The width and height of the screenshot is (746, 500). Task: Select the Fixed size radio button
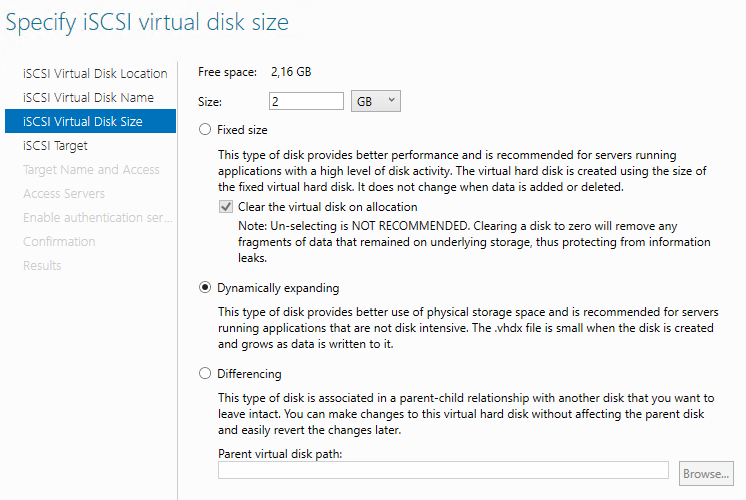[x=206, y=130]
